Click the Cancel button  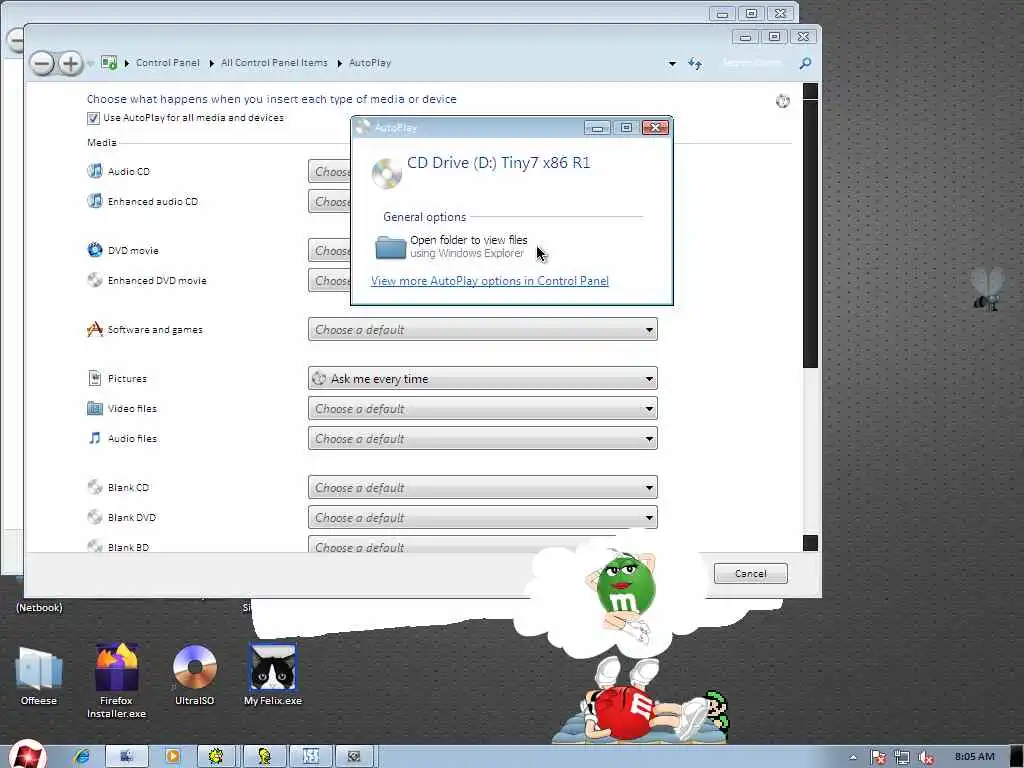click(750, 573)
